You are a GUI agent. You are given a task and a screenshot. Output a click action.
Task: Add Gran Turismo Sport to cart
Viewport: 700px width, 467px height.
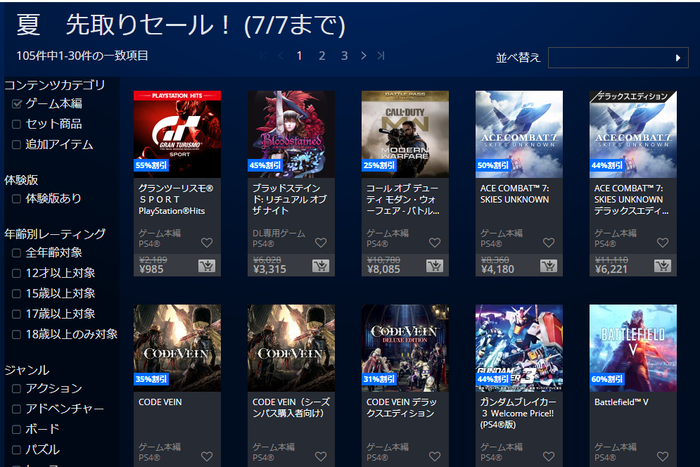[207, 266]
